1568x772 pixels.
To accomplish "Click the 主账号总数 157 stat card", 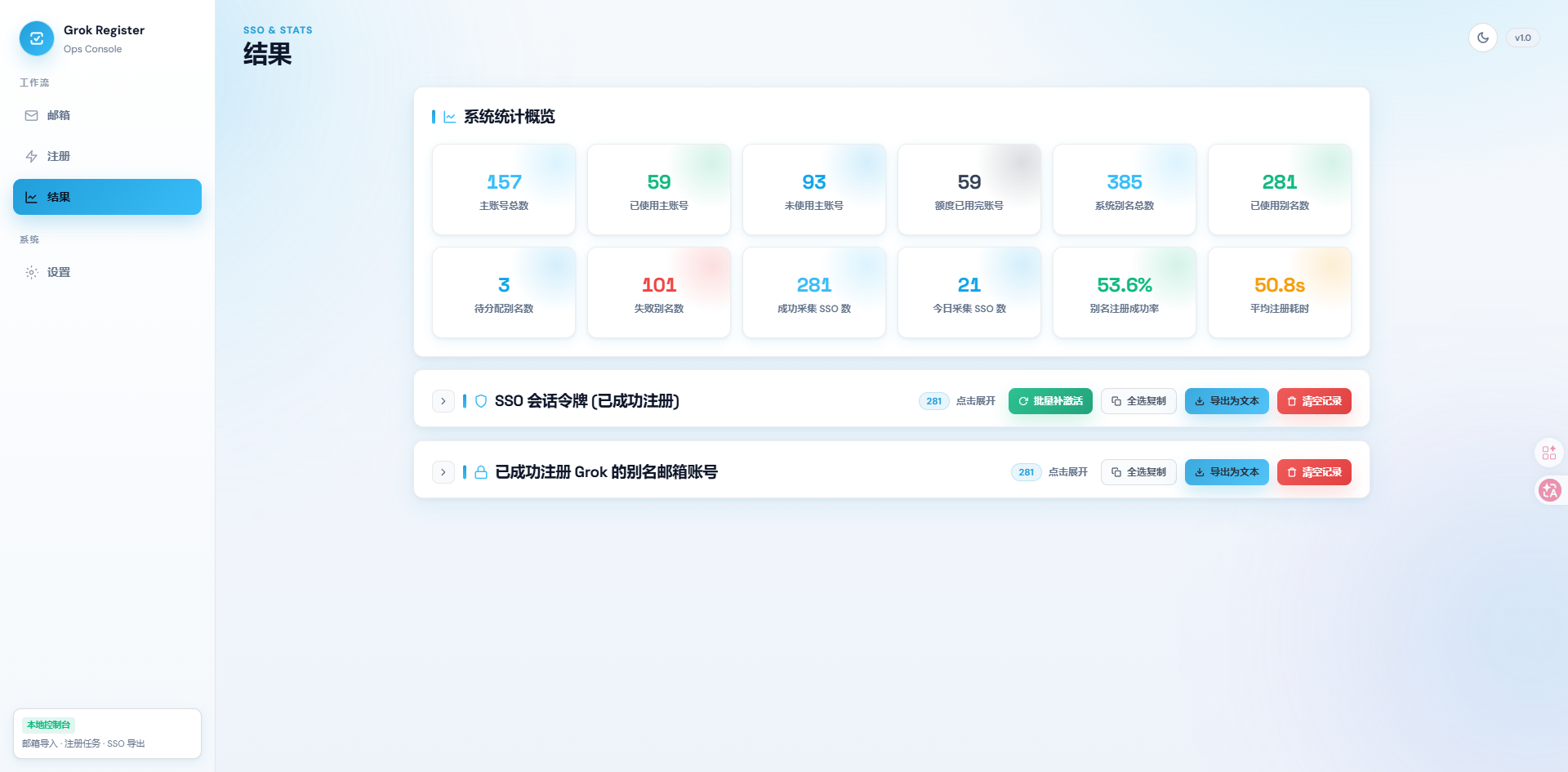I will coord(504,190).
